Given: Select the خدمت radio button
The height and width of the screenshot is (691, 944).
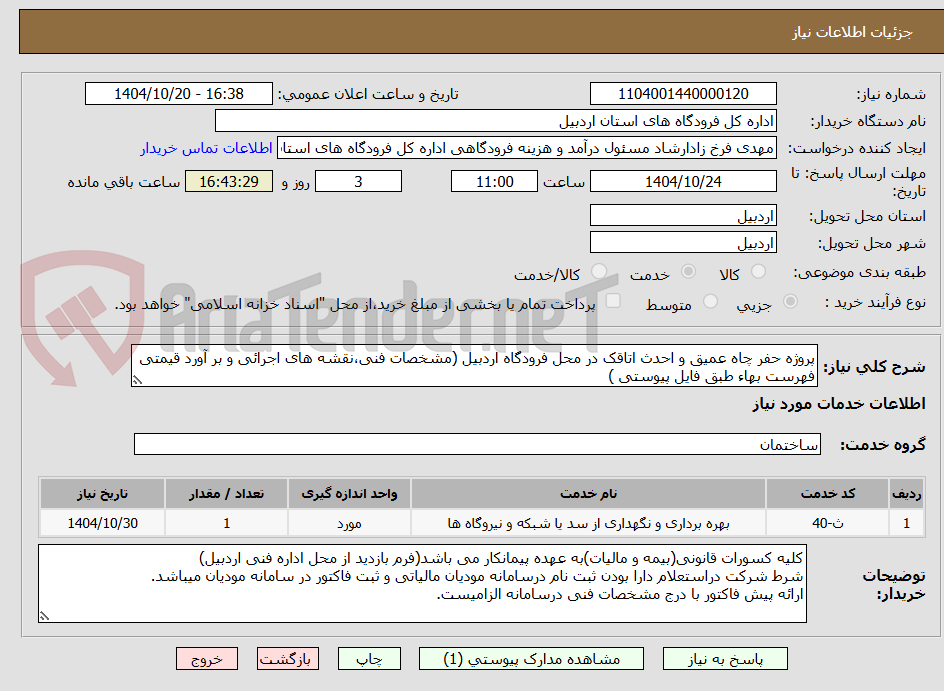Looking at the screenshot, I should point(686,269).
